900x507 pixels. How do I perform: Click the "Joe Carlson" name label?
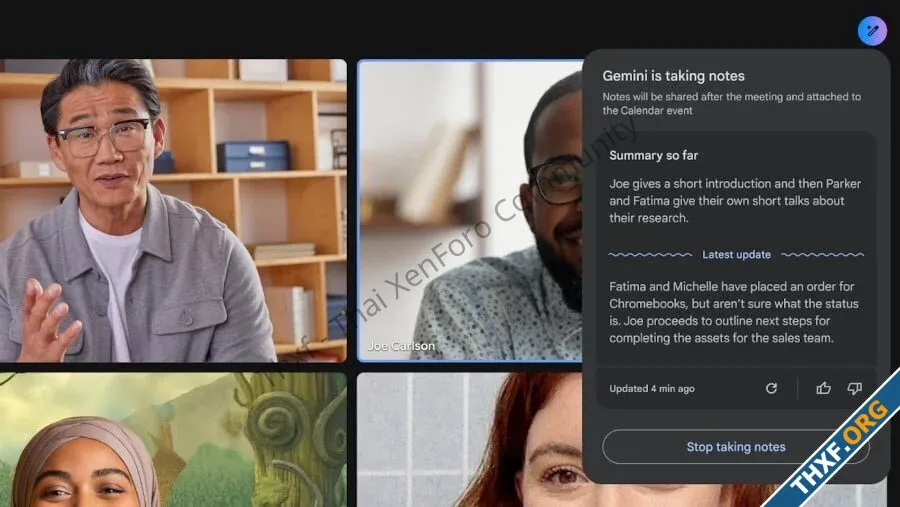(401, 346)
